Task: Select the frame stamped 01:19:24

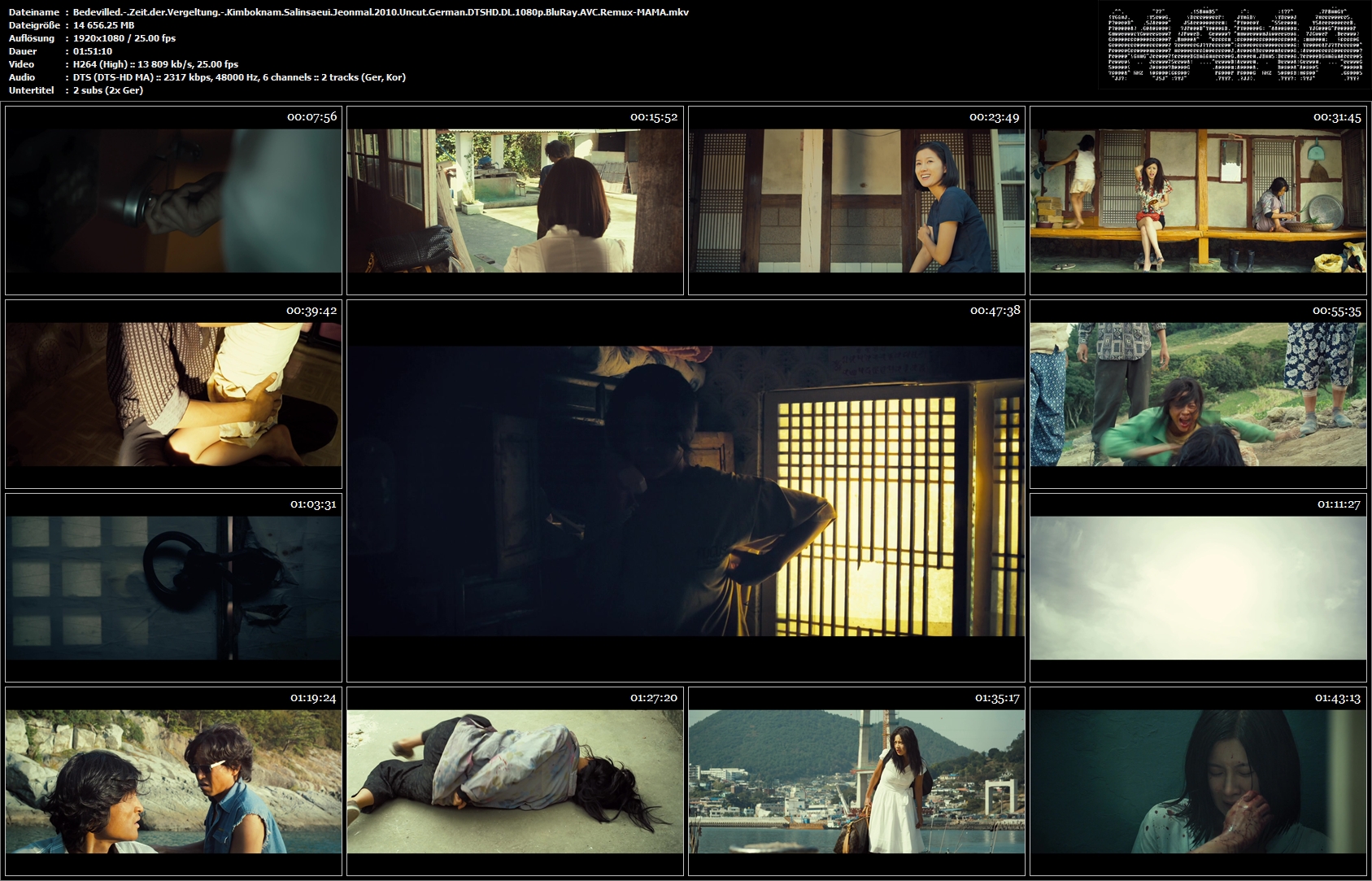Action: click(173, 781)
